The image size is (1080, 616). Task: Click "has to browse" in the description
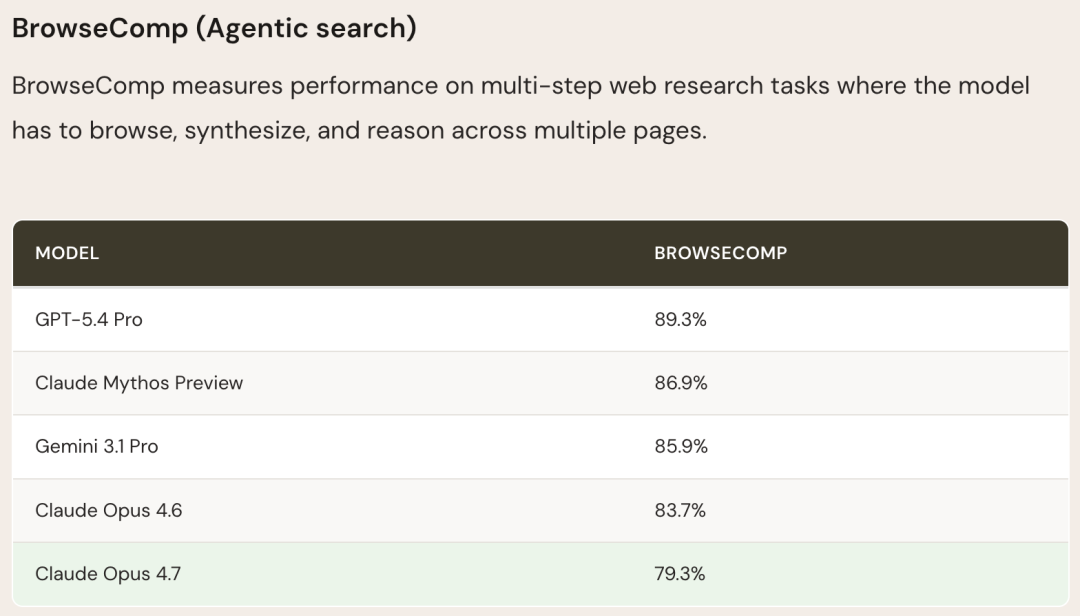[x=94, y=131]
